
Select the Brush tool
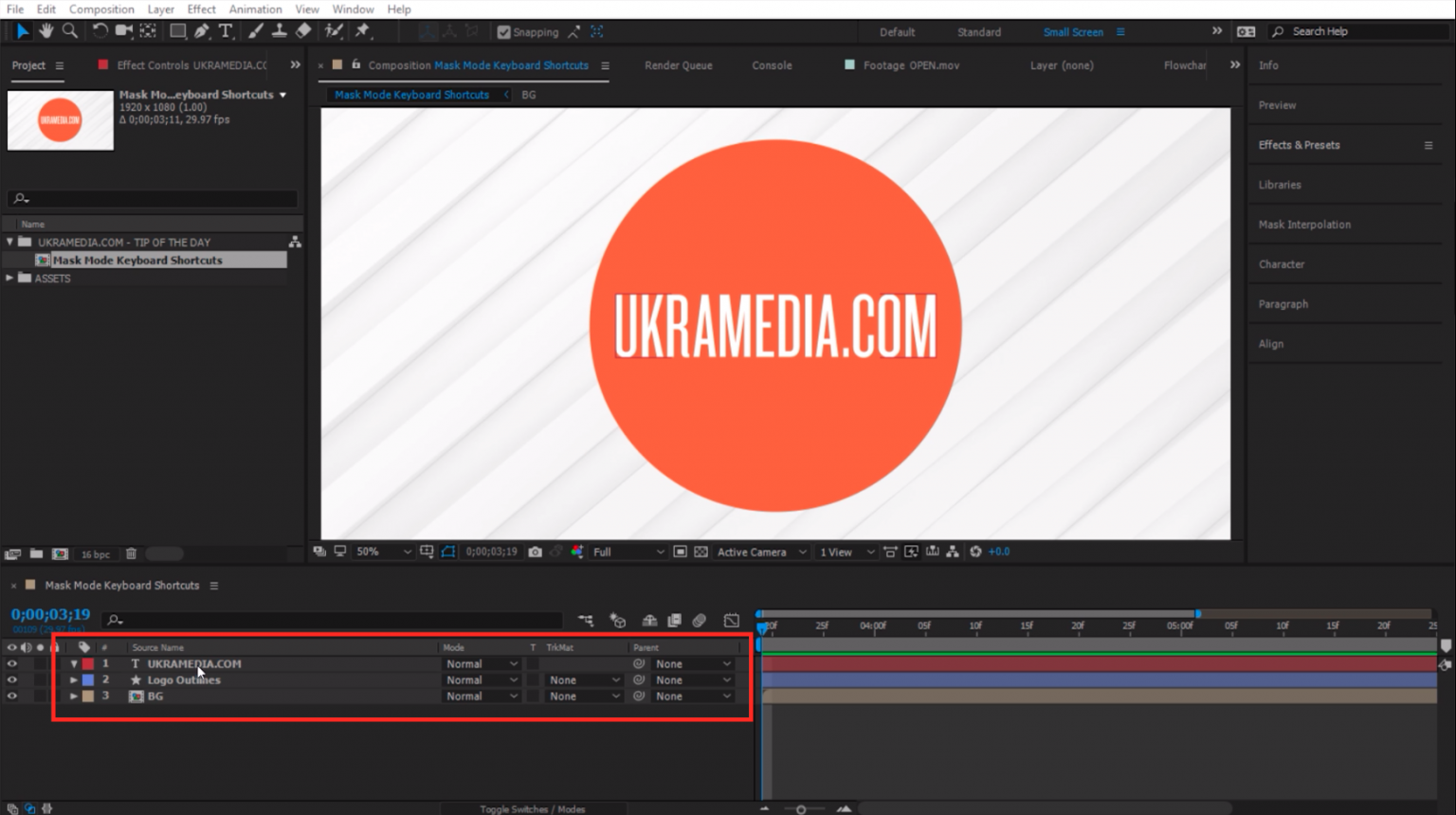(x=256, y=31)
